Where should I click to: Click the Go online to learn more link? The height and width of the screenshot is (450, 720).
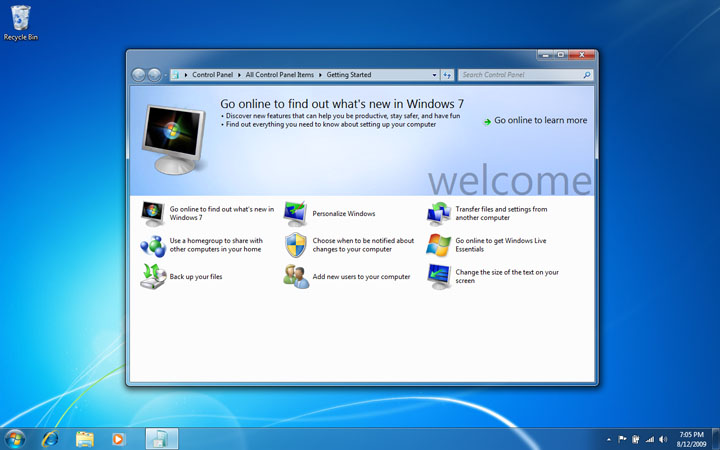540,120
